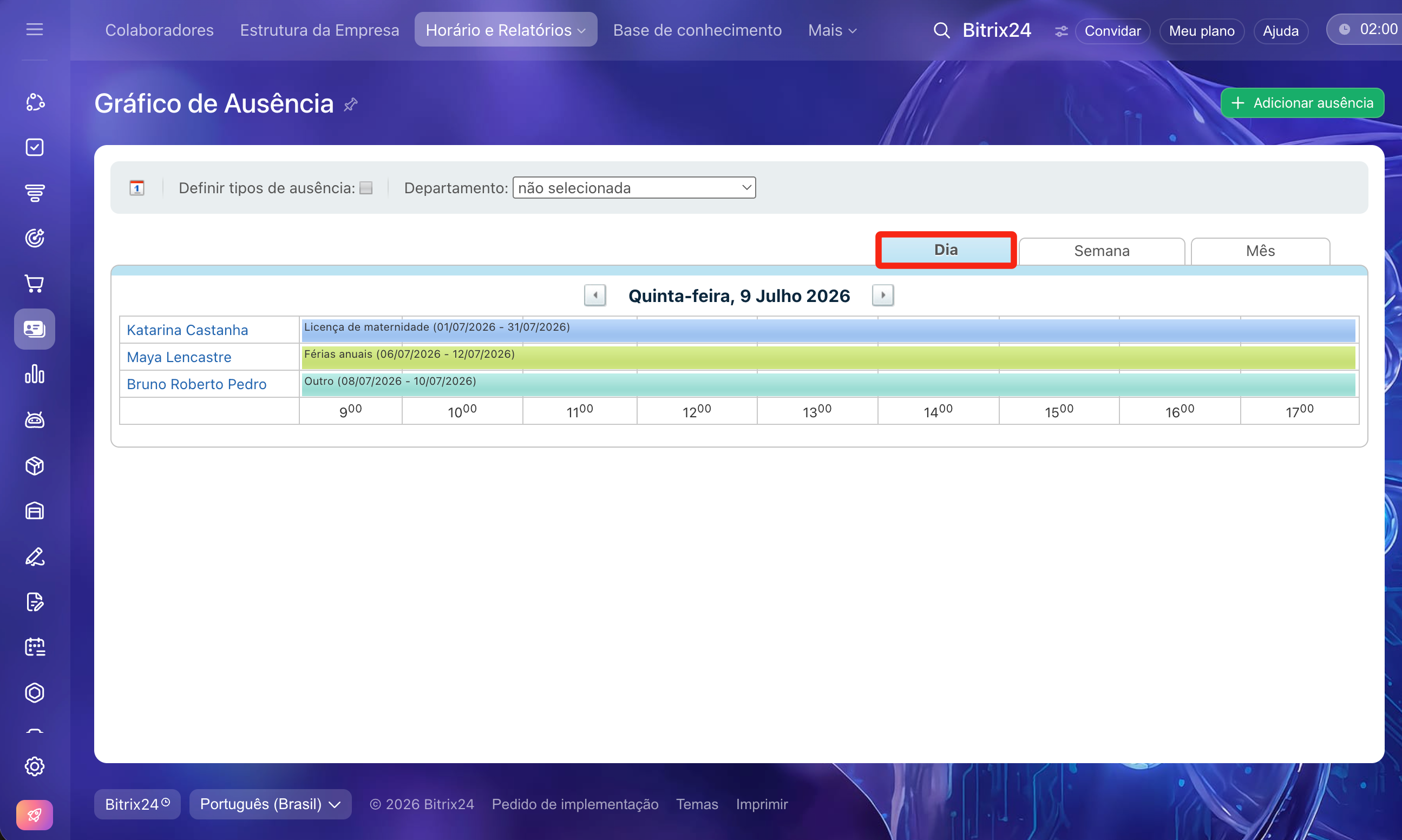Click the Ajuda button
This screenshot has height=840, width=1402.
[1280, 31]
